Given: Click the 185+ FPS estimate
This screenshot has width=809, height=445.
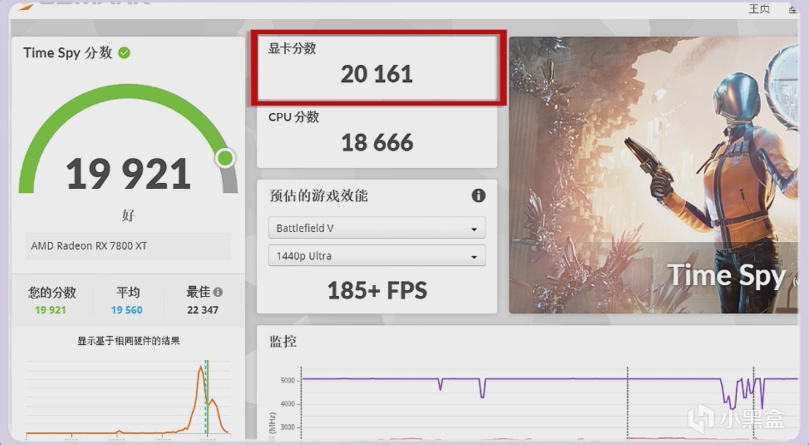Looking at the screenshot, I should 377,290.
